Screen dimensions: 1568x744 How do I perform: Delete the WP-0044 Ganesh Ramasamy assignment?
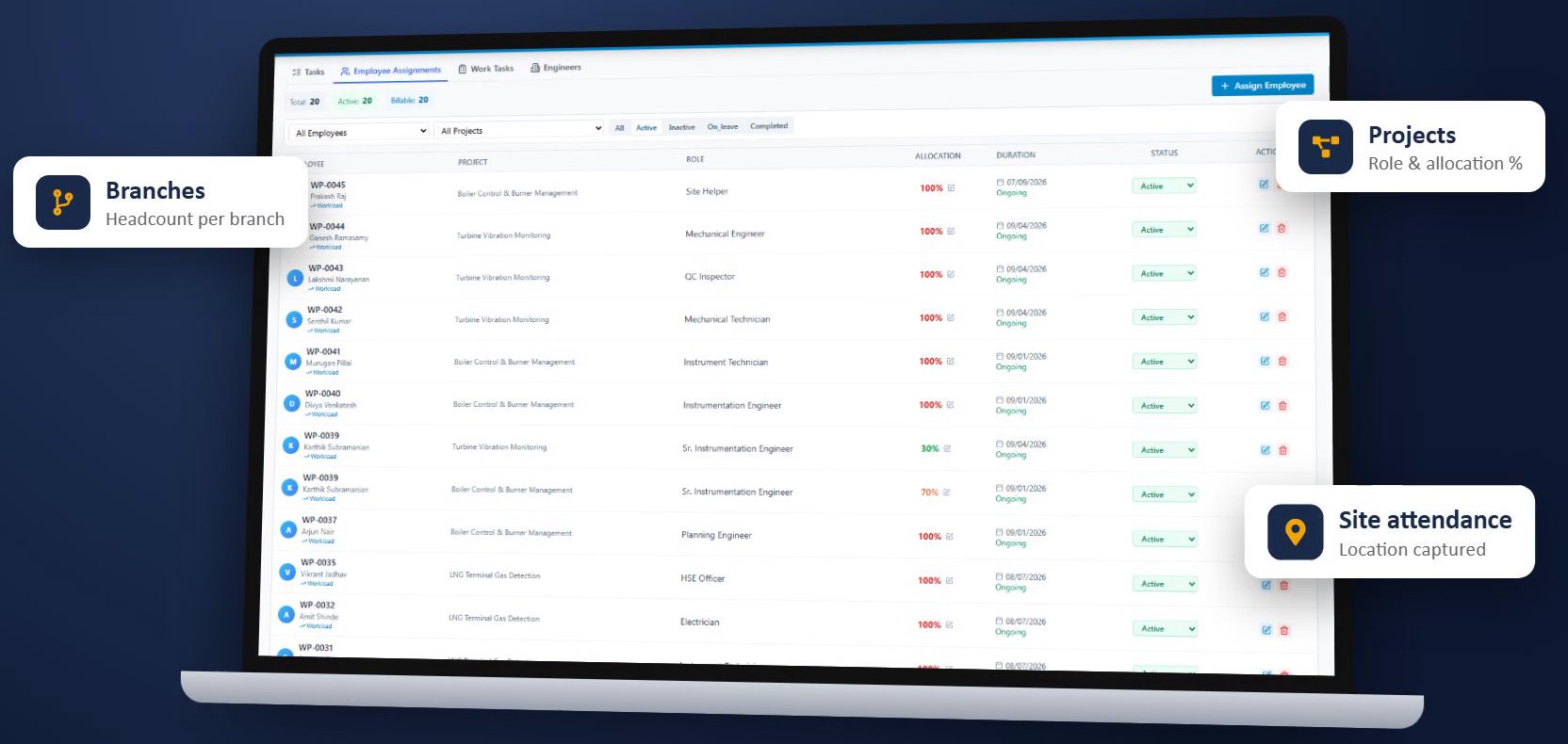(1282, 228)
